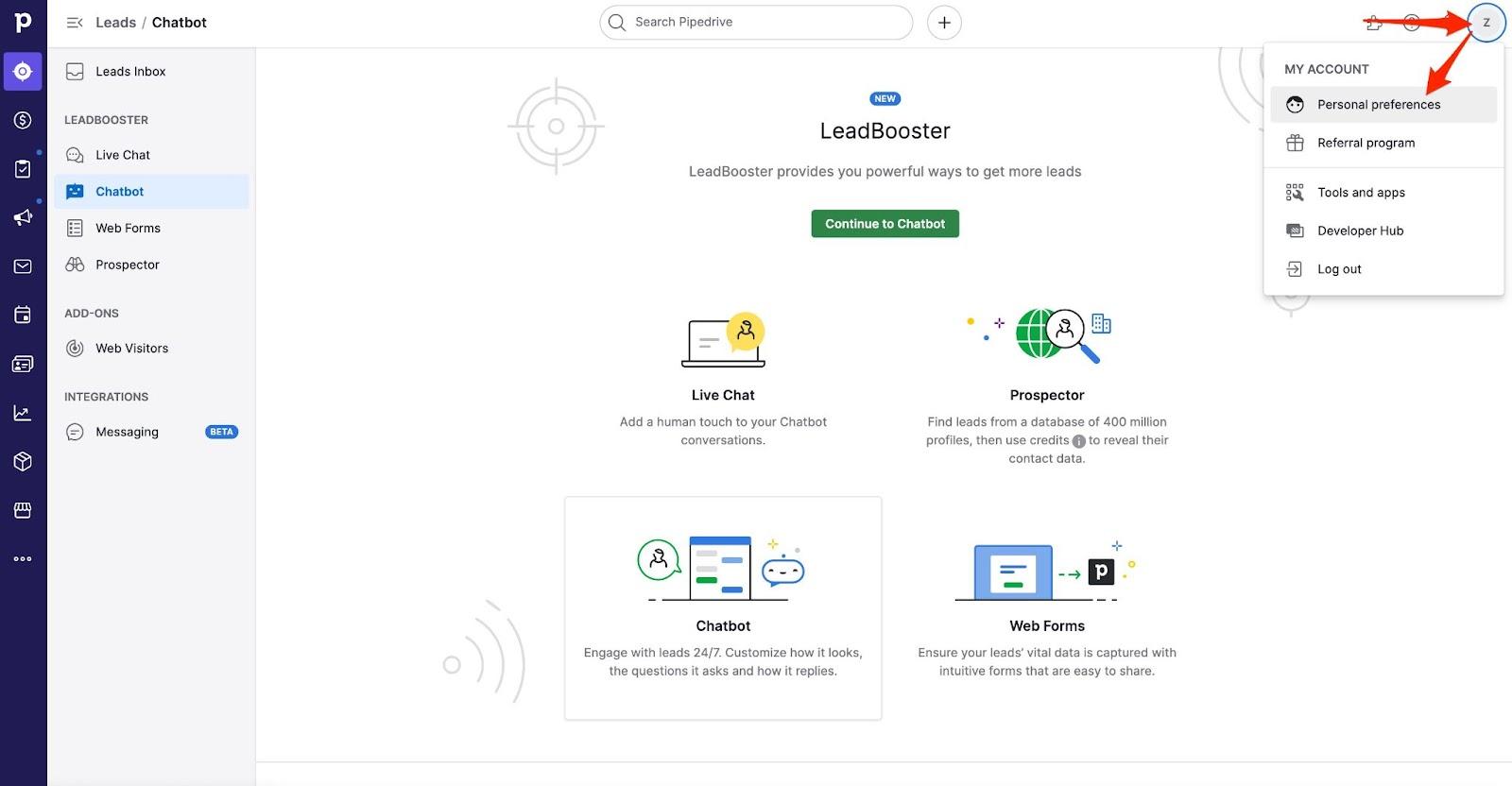Viewport: 1512px width, 786px height.
Task: Click the Pipedrive logo icon
Action: (x=23, y=22)
